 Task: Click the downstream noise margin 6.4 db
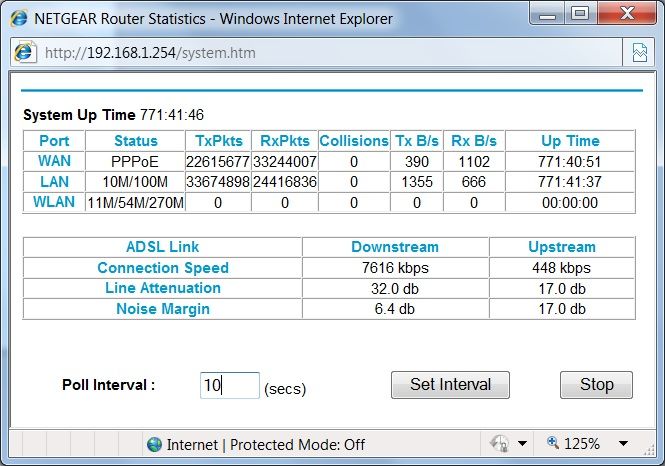(x=394, y=309)
